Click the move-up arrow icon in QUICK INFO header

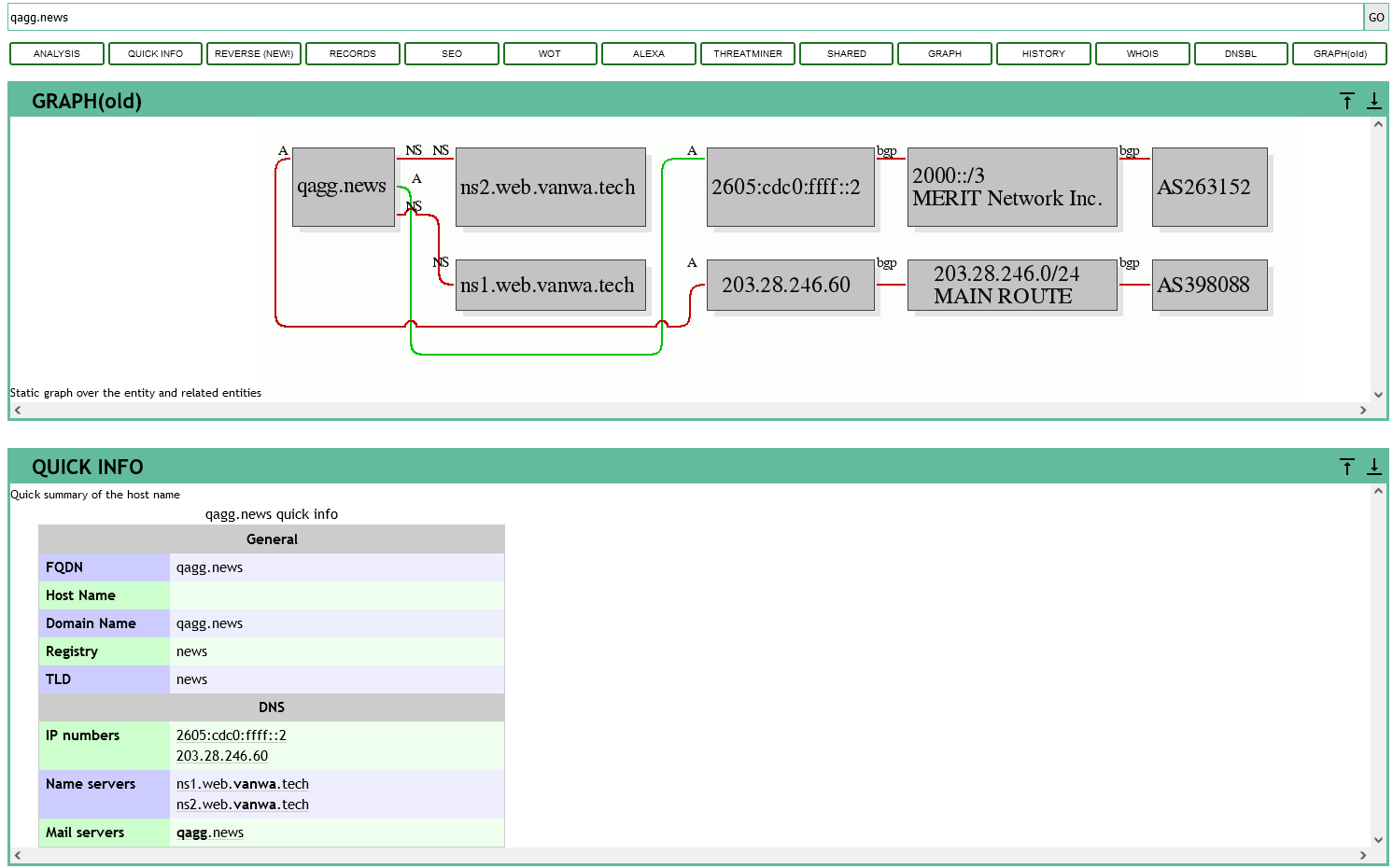point(1347,467)
